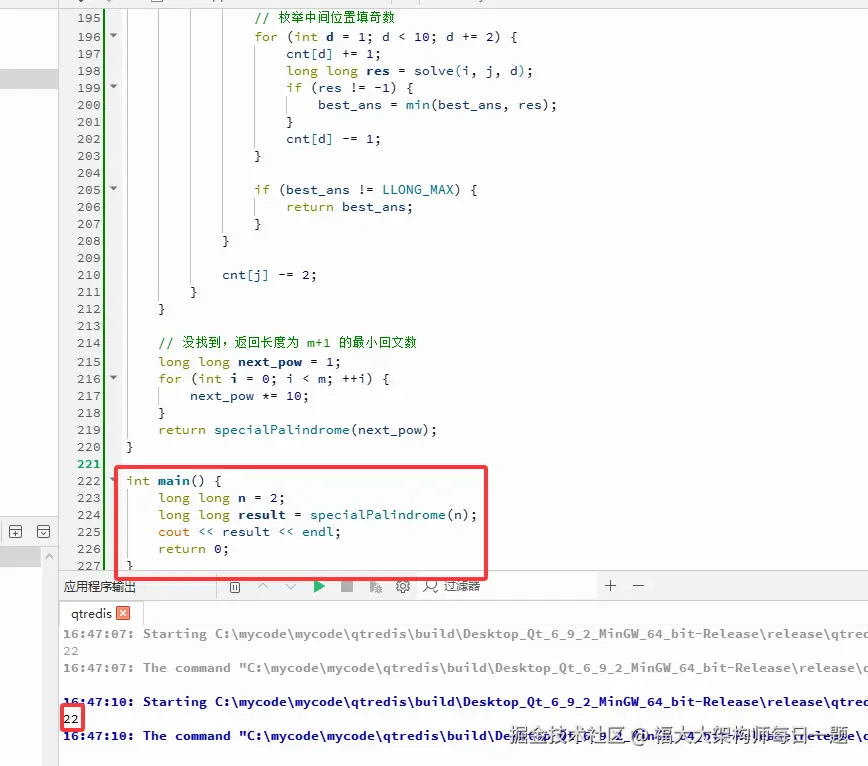Click 'n = 2;' on line 223
The image size is (868, 766).
[261, 498]
